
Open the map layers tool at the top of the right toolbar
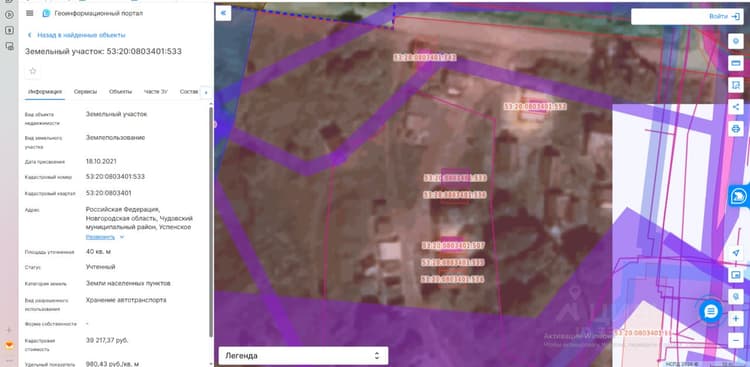736,41
